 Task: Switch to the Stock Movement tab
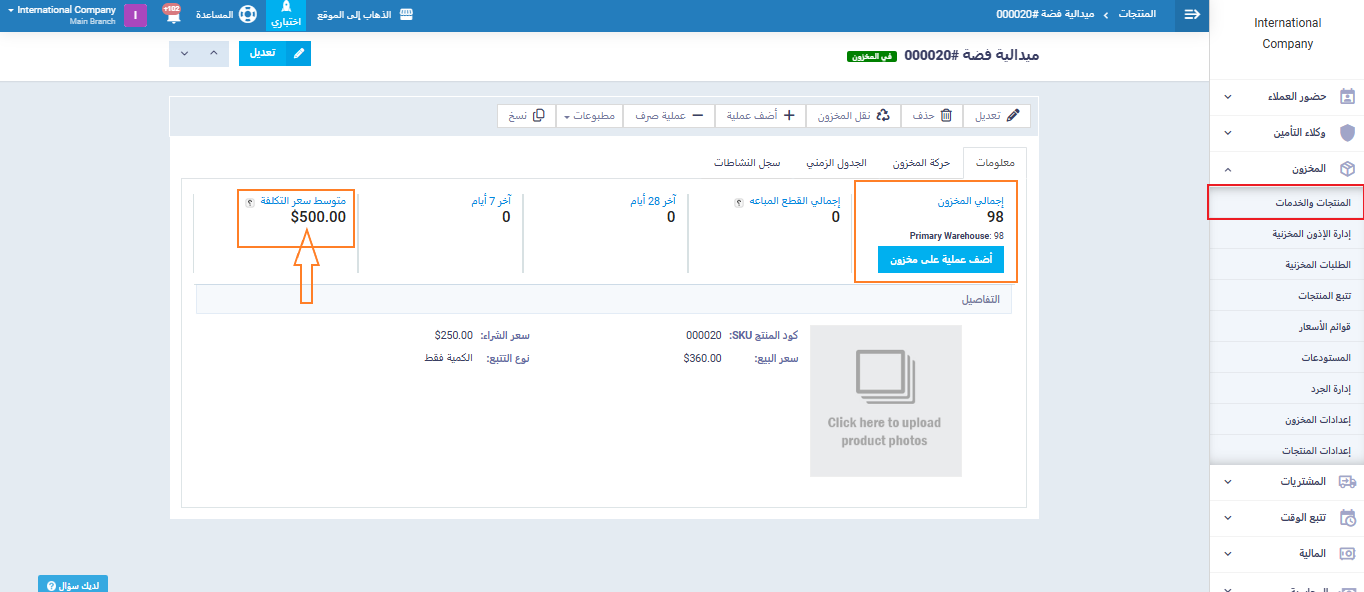pos(921,163)
